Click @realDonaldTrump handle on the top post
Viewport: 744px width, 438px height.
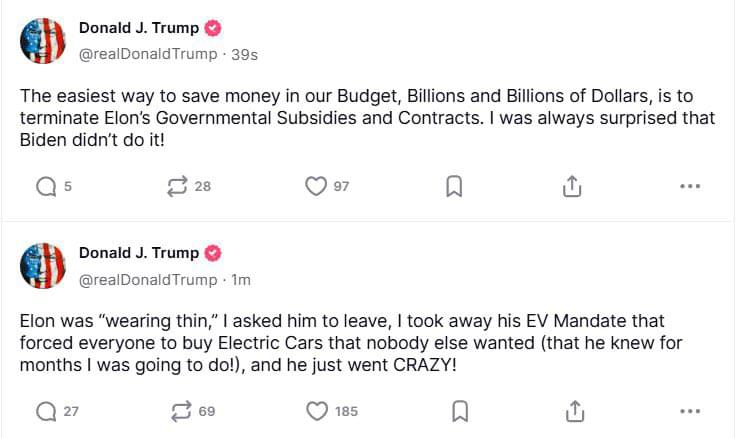[148, 54]
